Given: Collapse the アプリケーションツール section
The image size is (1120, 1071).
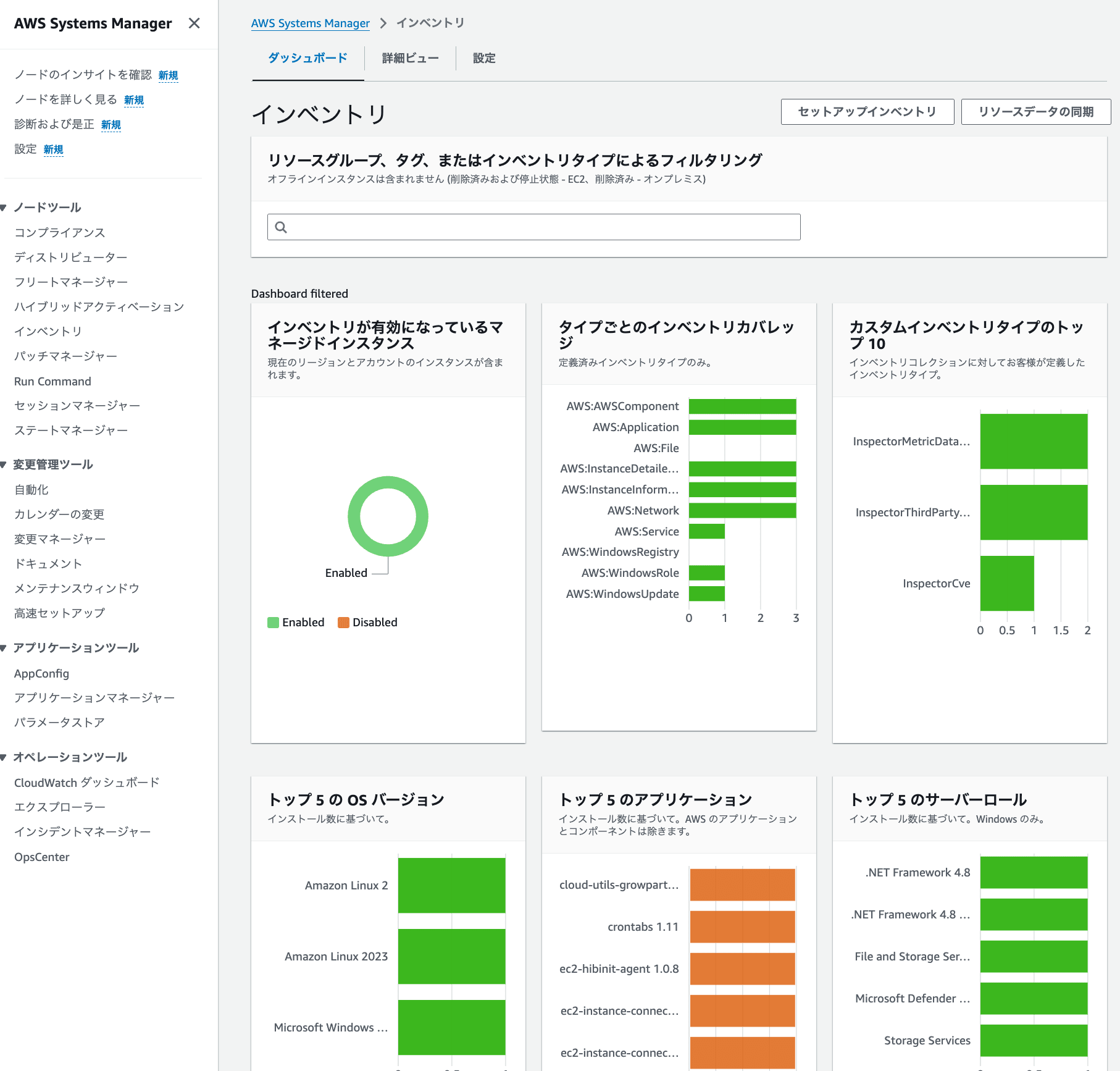Looking at the screenshot, I should click(3, 648).
